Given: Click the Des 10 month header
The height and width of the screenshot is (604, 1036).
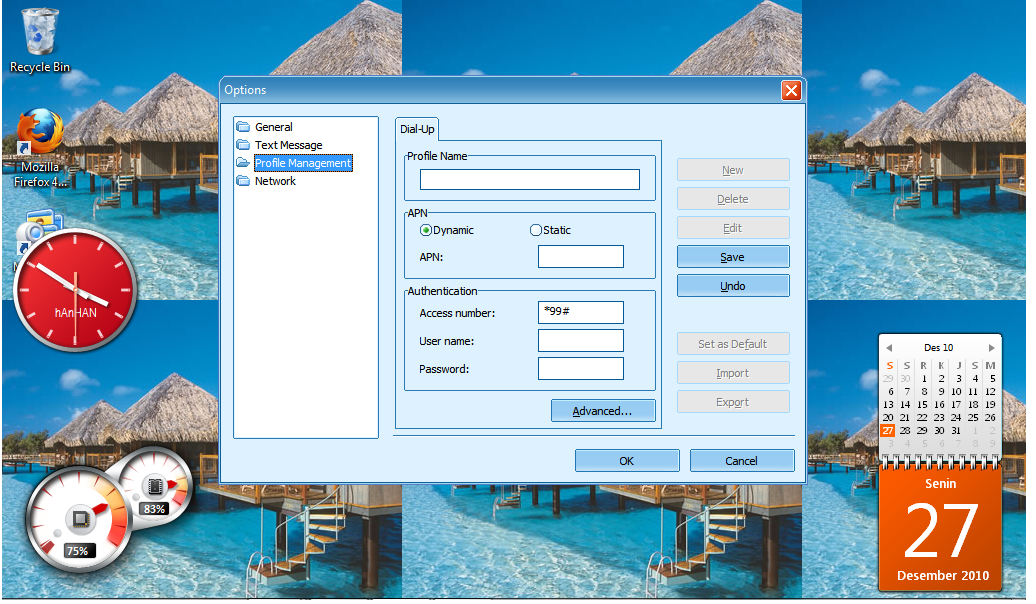Looking at the screenshot, I should coord(939,348).
